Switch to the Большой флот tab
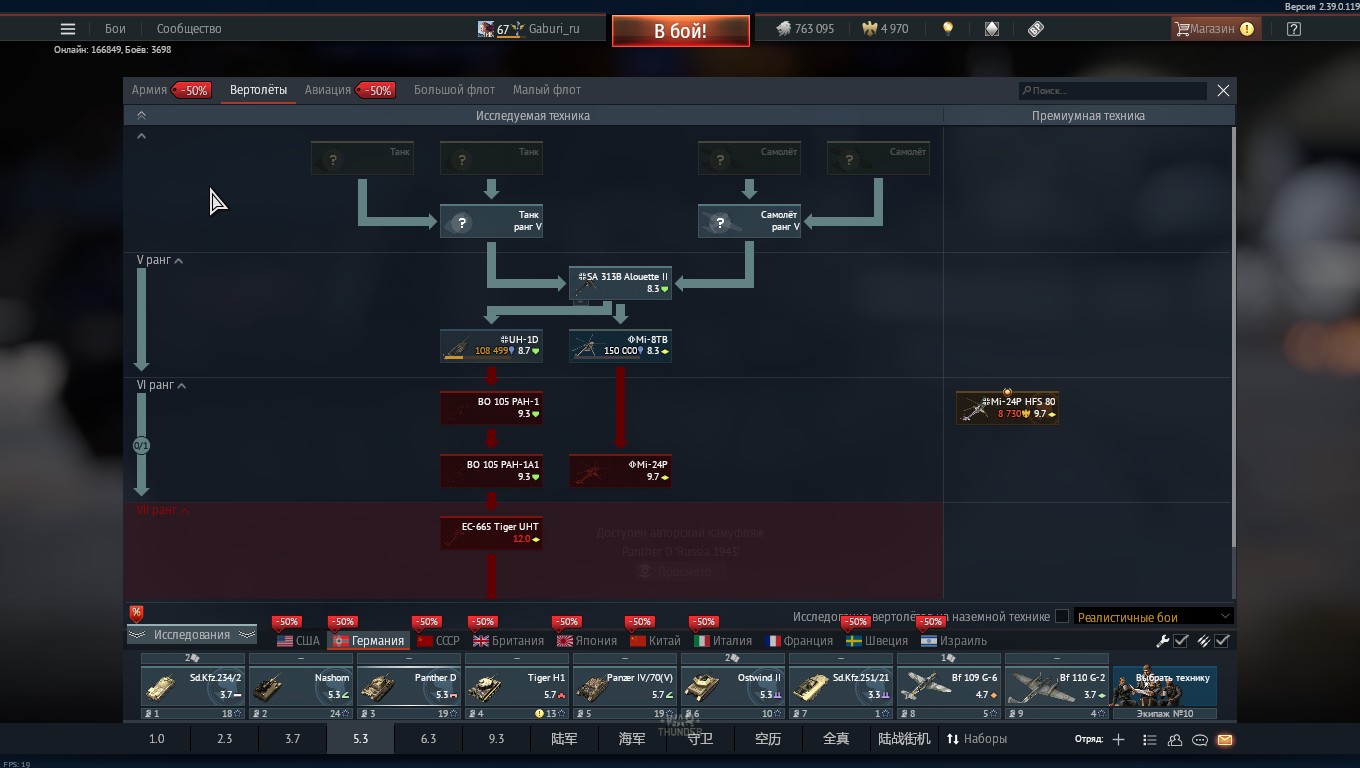 pyautogui.click(x=454, y=90)
